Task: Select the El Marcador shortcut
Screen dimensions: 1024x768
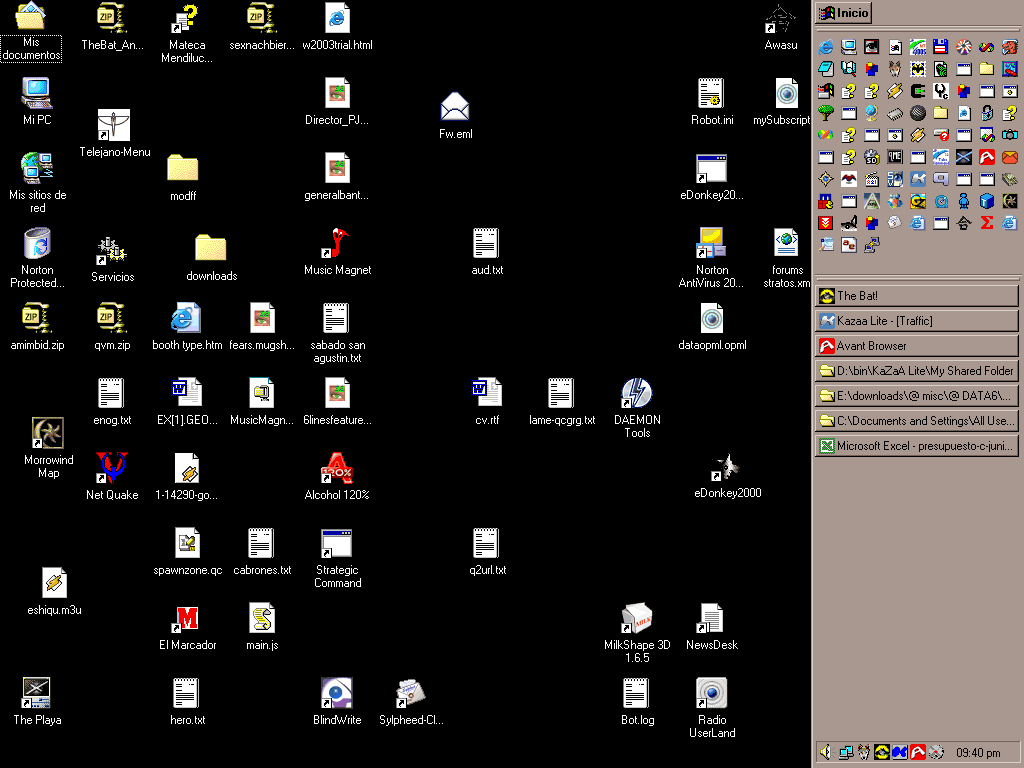Action: tap(187, 619)
